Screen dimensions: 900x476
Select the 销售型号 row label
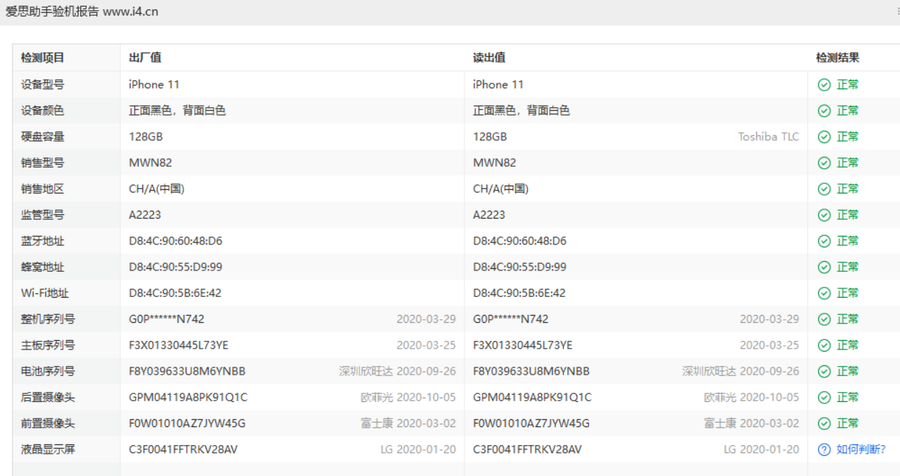[42, 162]
